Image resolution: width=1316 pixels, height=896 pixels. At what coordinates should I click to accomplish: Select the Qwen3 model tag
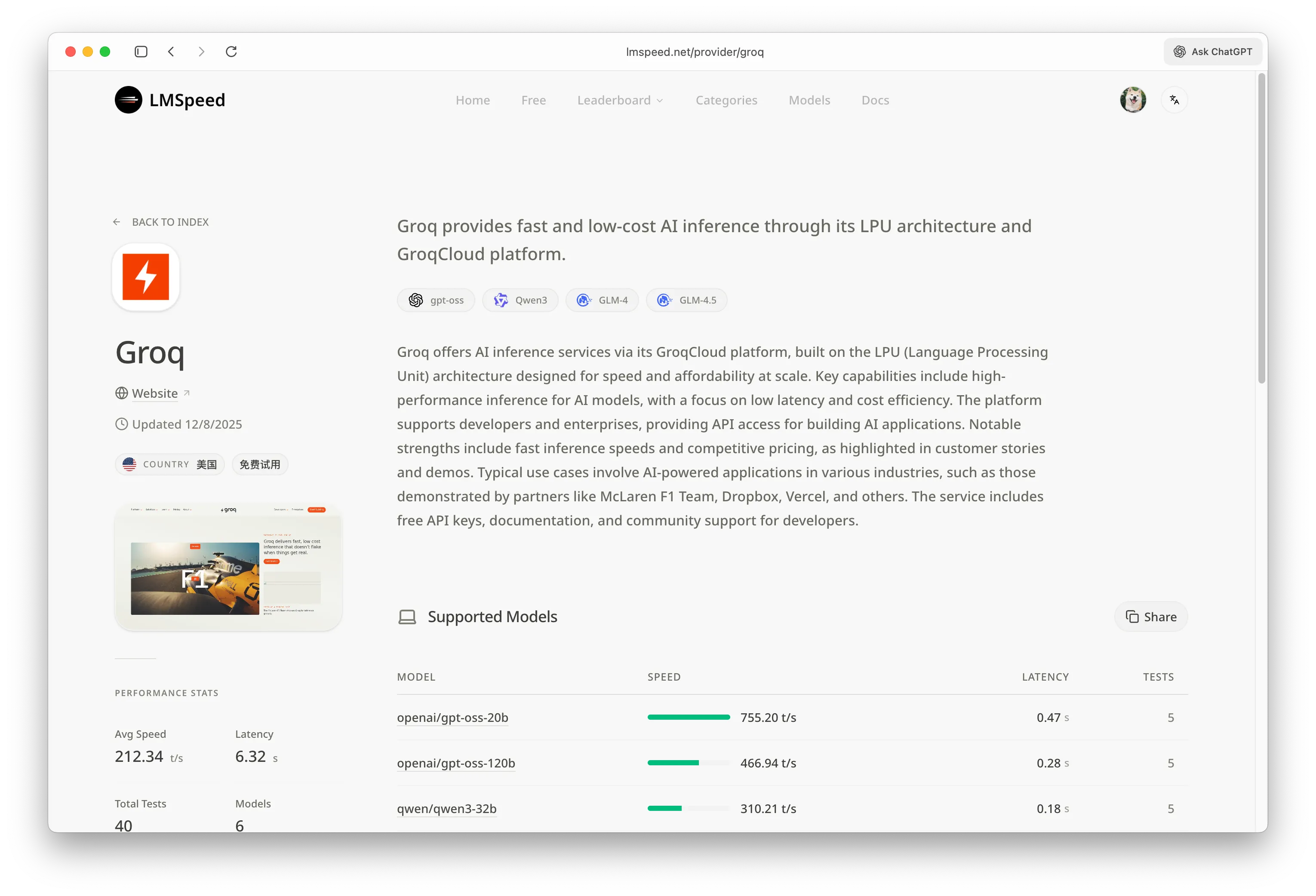520,300
